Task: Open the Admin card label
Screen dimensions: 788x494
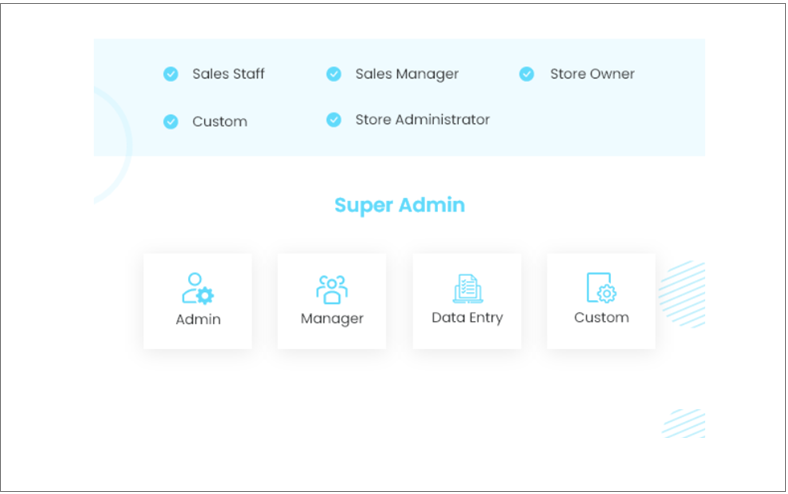Action: (198, 320)
